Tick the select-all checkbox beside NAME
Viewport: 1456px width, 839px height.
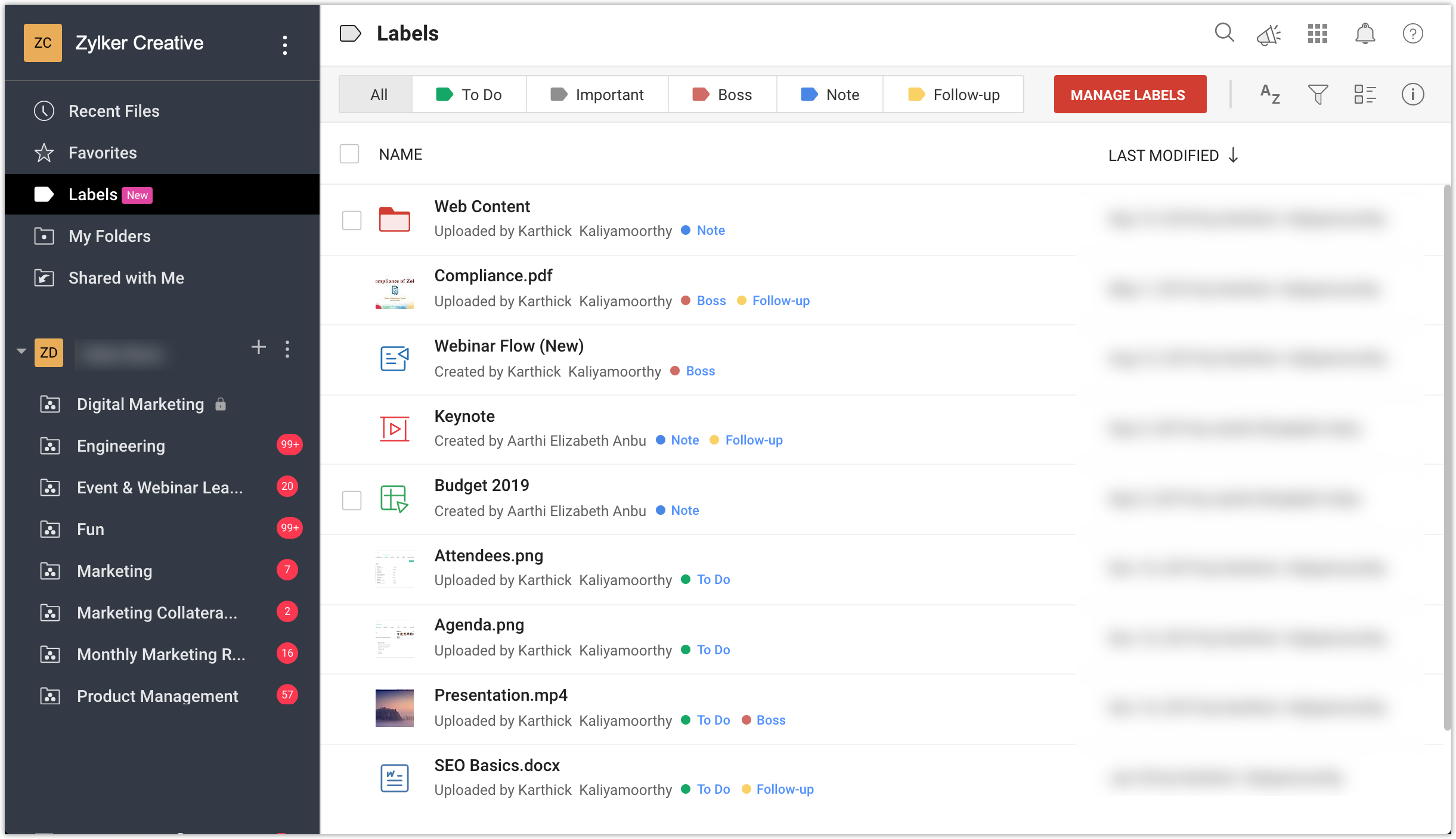(349, 154)
